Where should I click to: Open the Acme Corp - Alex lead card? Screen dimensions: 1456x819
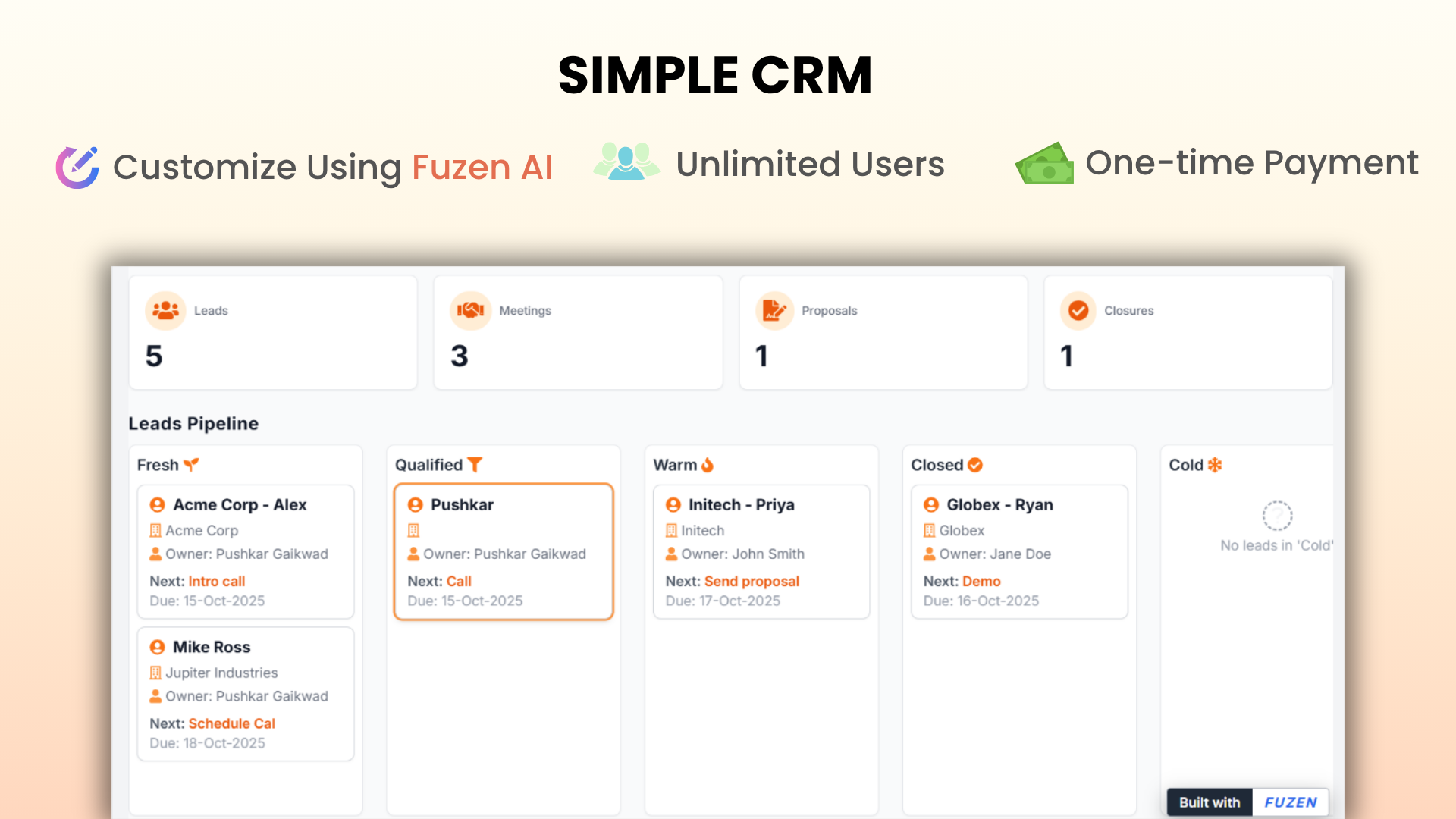[x=246, y=551]
